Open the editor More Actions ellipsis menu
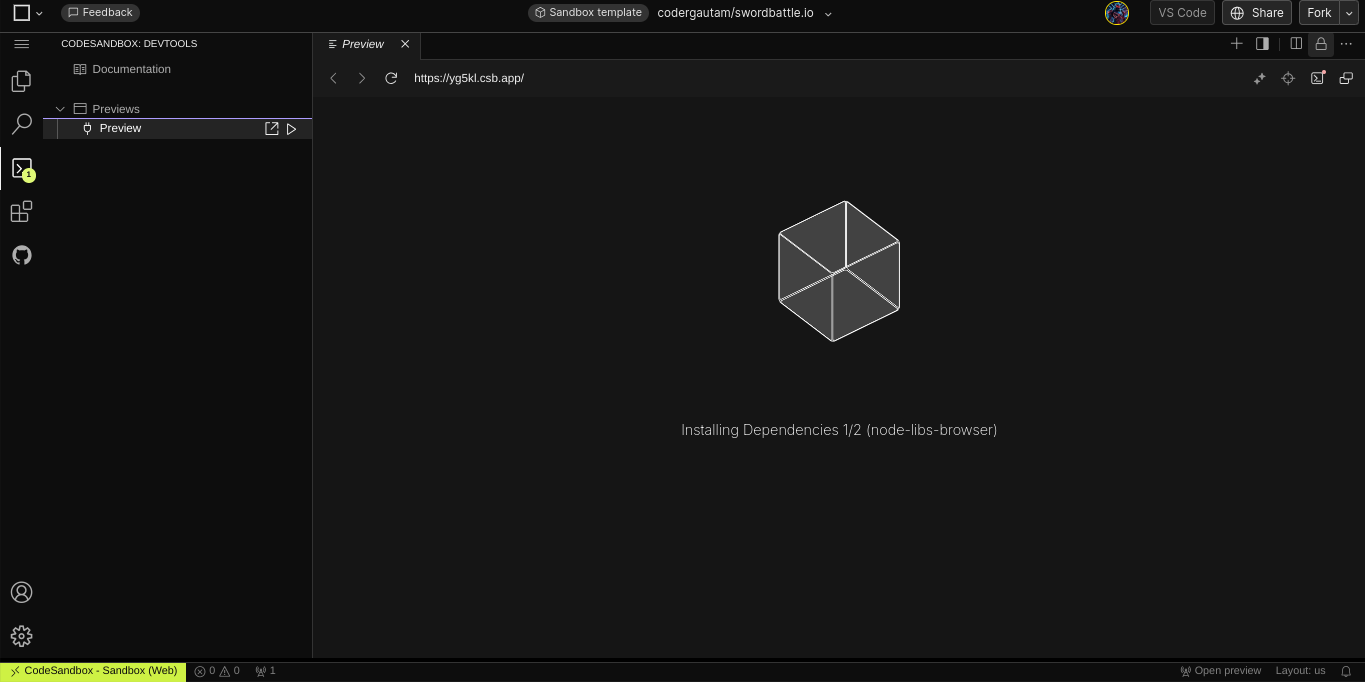1365x682 pixels. coord(1346,44)
